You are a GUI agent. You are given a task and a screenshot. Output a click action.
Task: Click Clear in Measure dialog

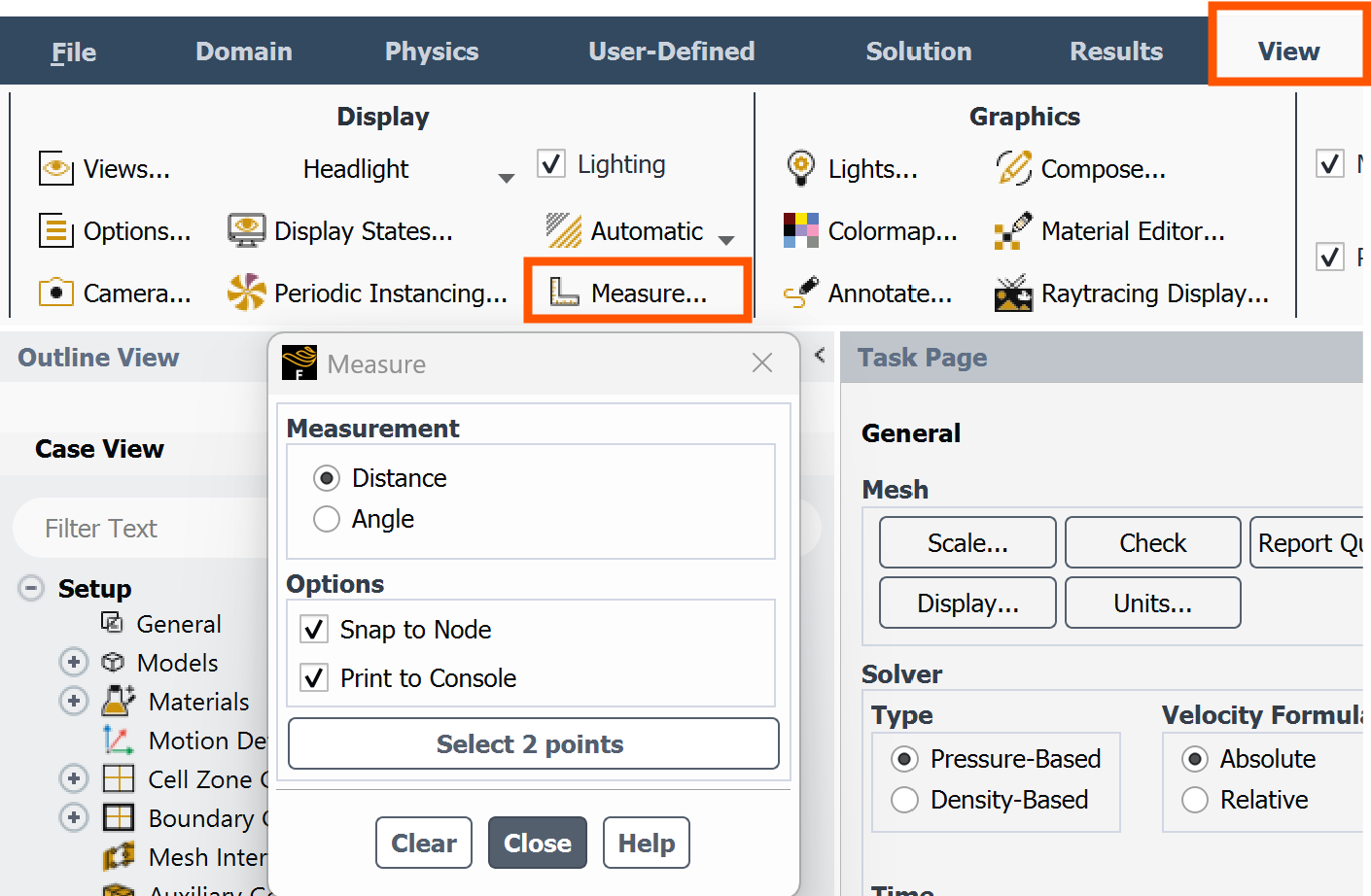pyautogui.click(x=424, y=843)
